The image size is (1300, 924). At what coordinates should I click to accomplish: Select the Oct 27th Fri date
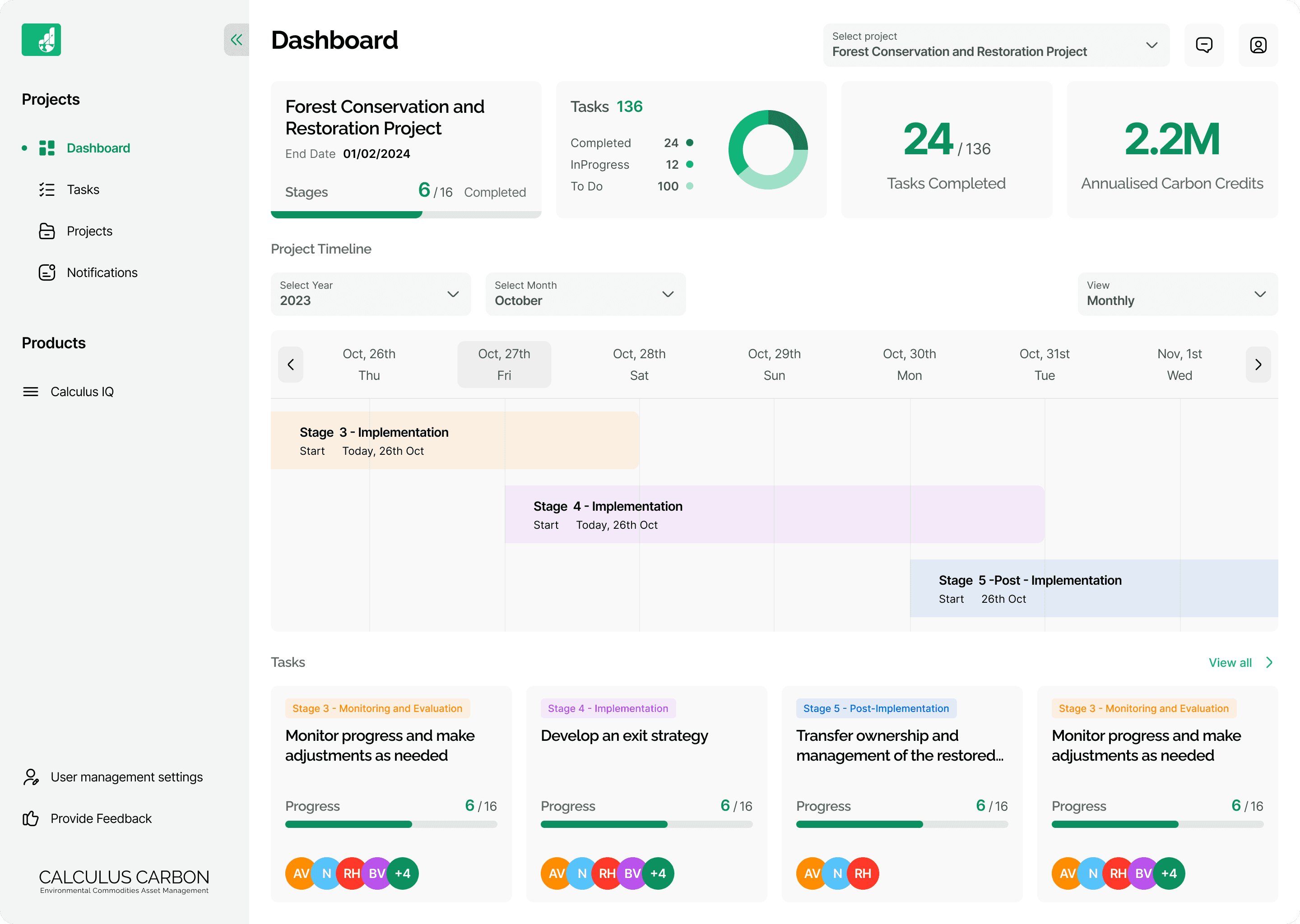pyautogui.click(x=504, y=364)
